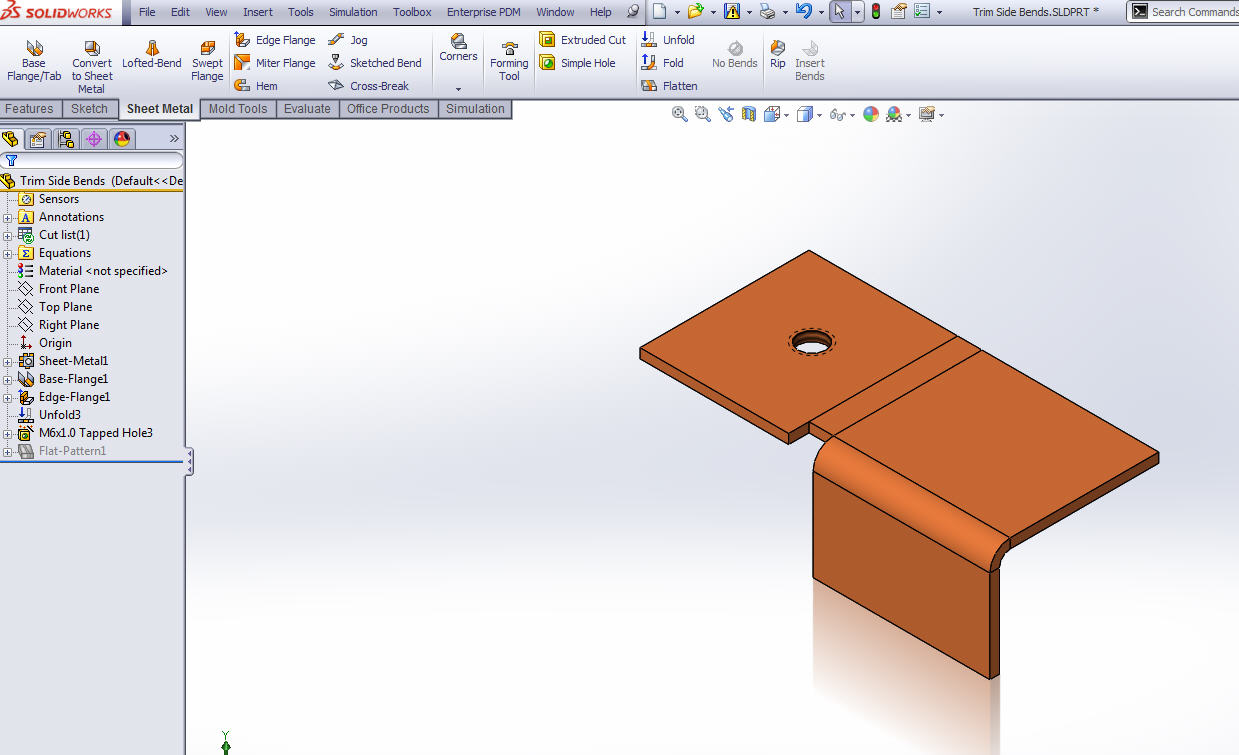Activate the Swept Flange tool

click(x=207, y=61)
